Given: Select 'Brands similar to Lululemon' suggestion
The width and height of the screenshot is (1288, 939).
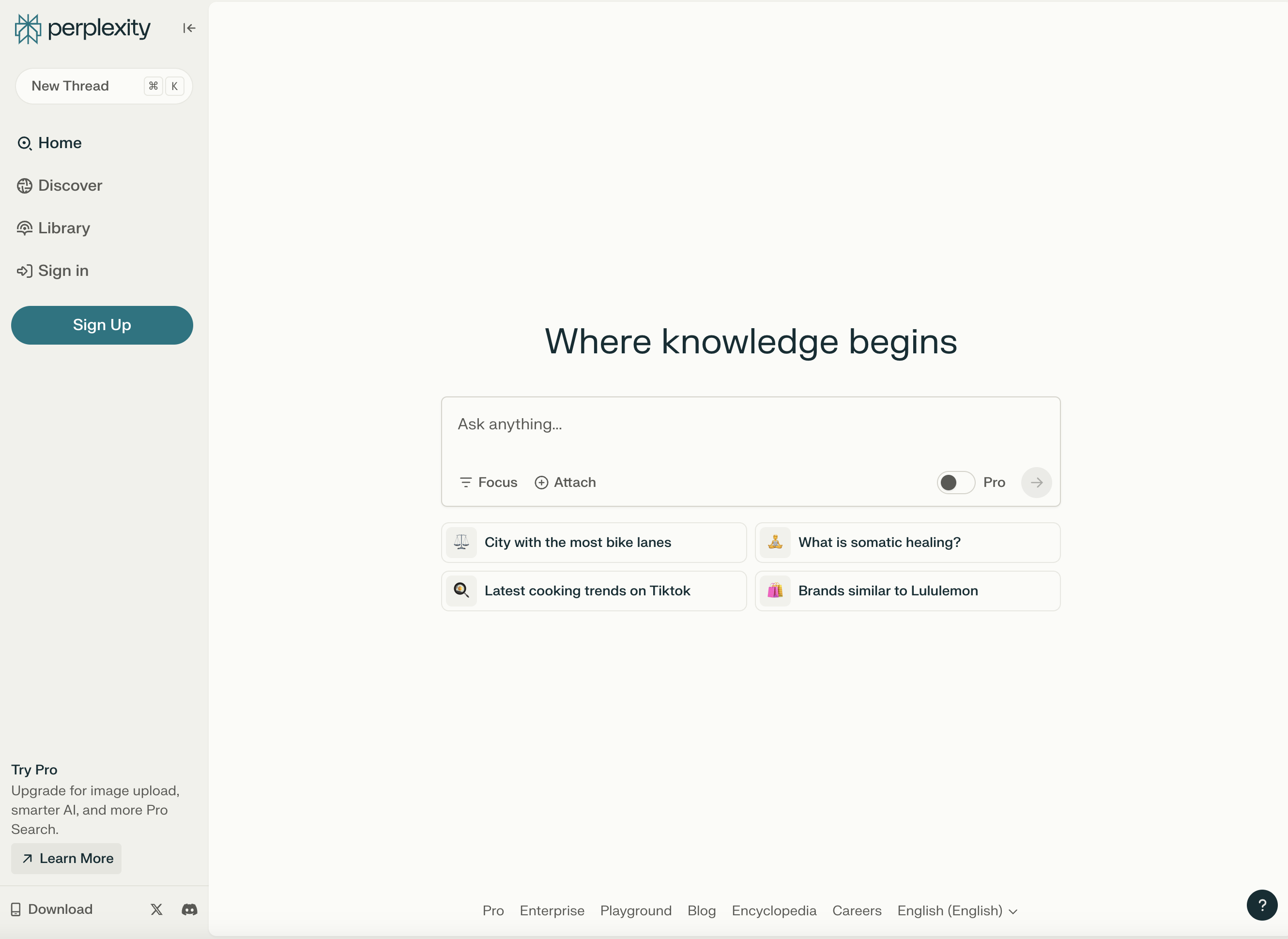Looking at the screenshot, I should [x=907, y=591].
